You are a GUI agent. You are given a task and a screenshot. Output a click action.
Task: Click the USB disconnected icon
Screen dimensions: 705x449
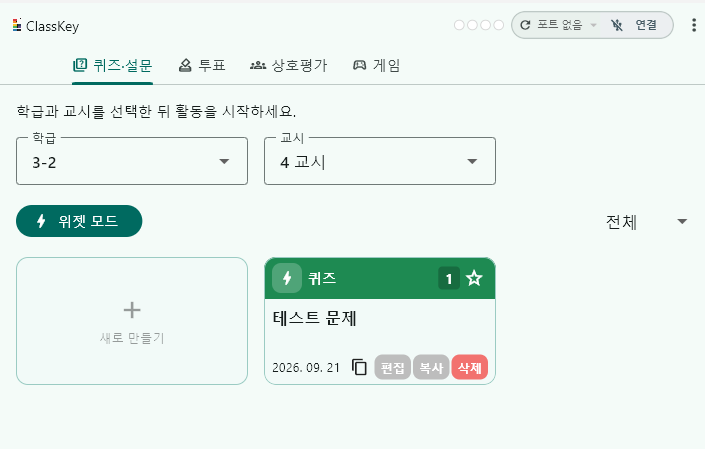617,25
